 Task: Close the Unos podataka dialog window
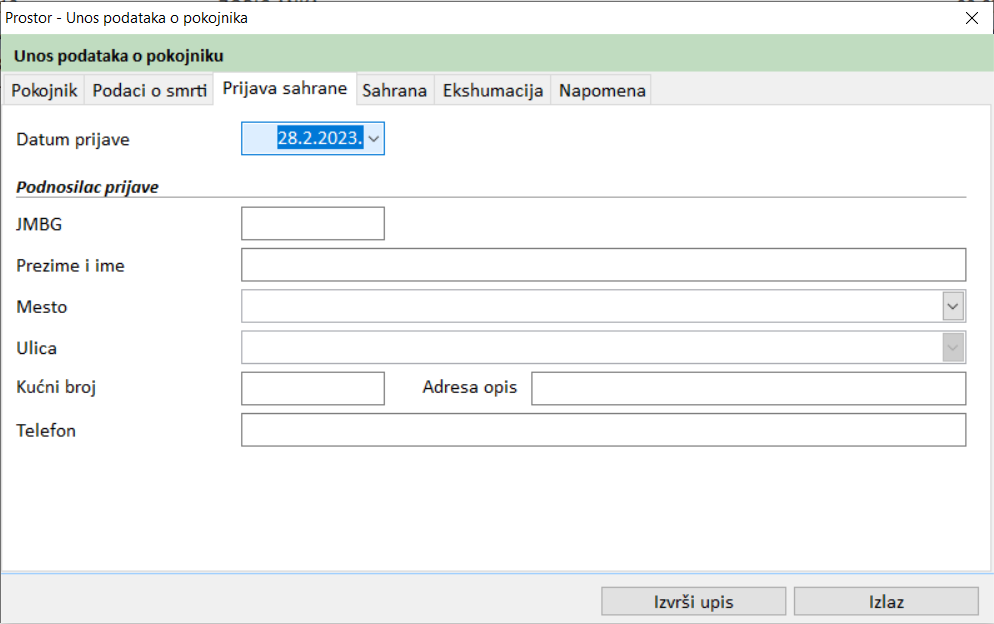point(971,17)
